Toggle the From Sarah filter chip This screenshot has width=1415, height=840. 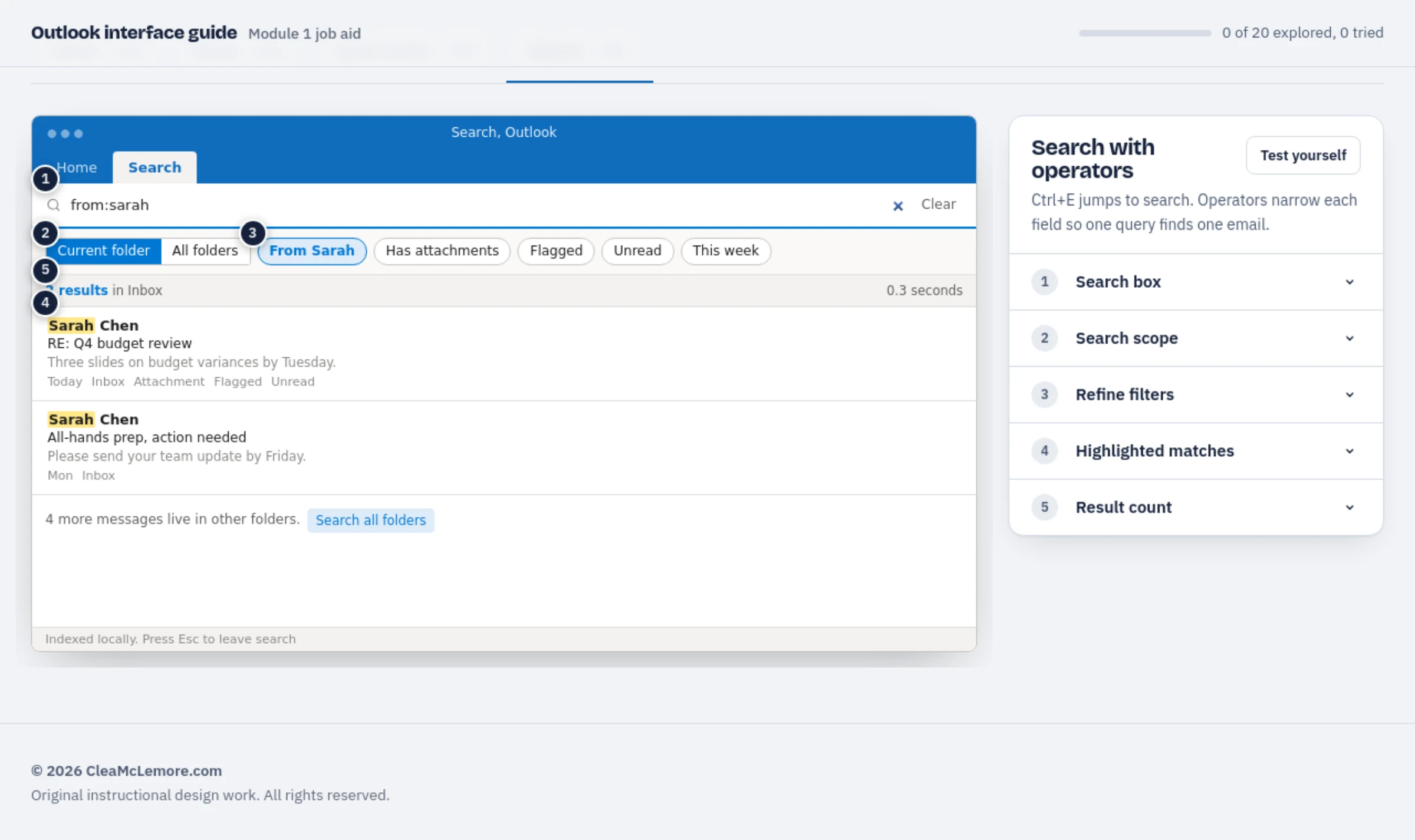[x=312, y=251]
